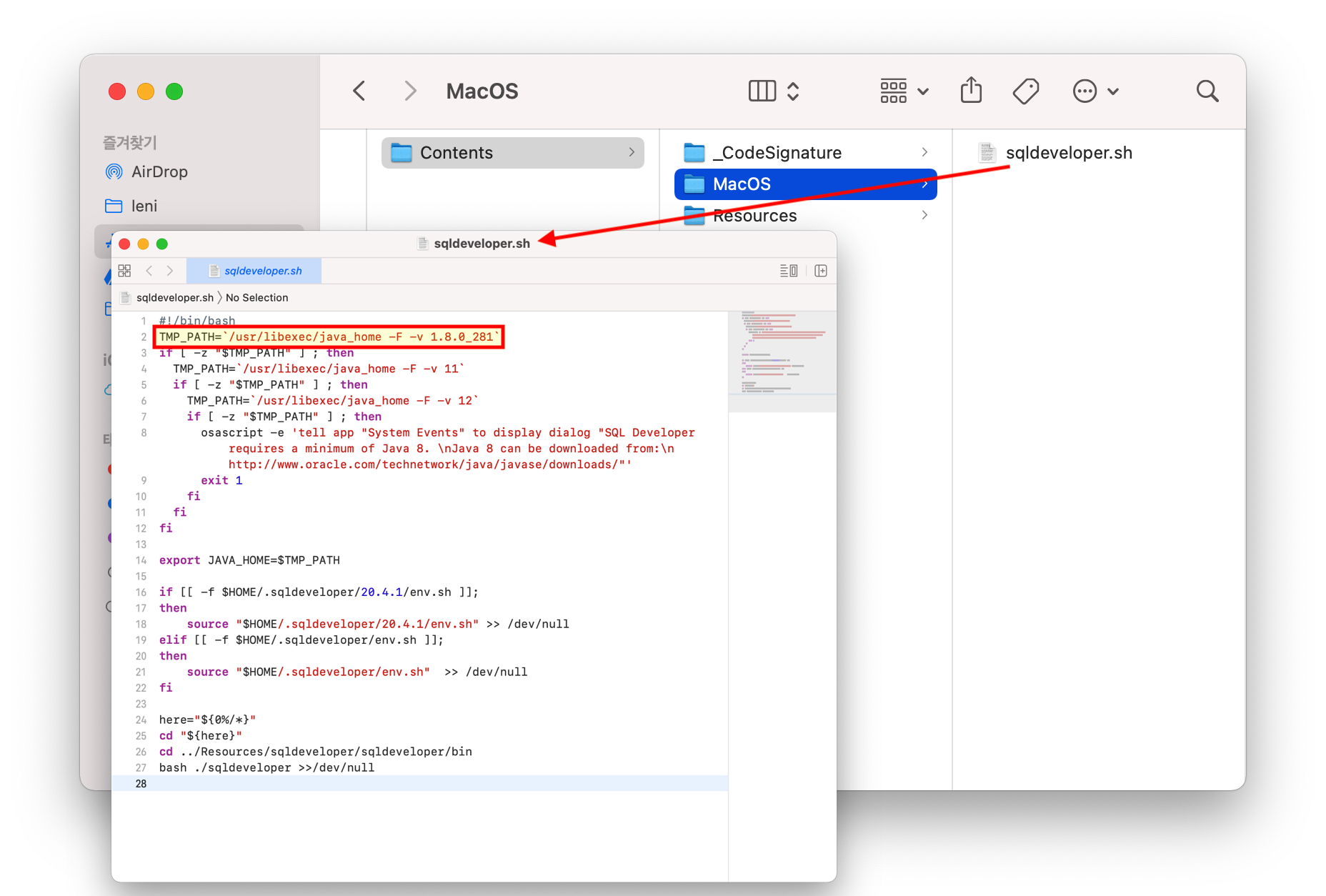
Task: Minimize the Finder window with yellow button
Action: click(146, 91)
